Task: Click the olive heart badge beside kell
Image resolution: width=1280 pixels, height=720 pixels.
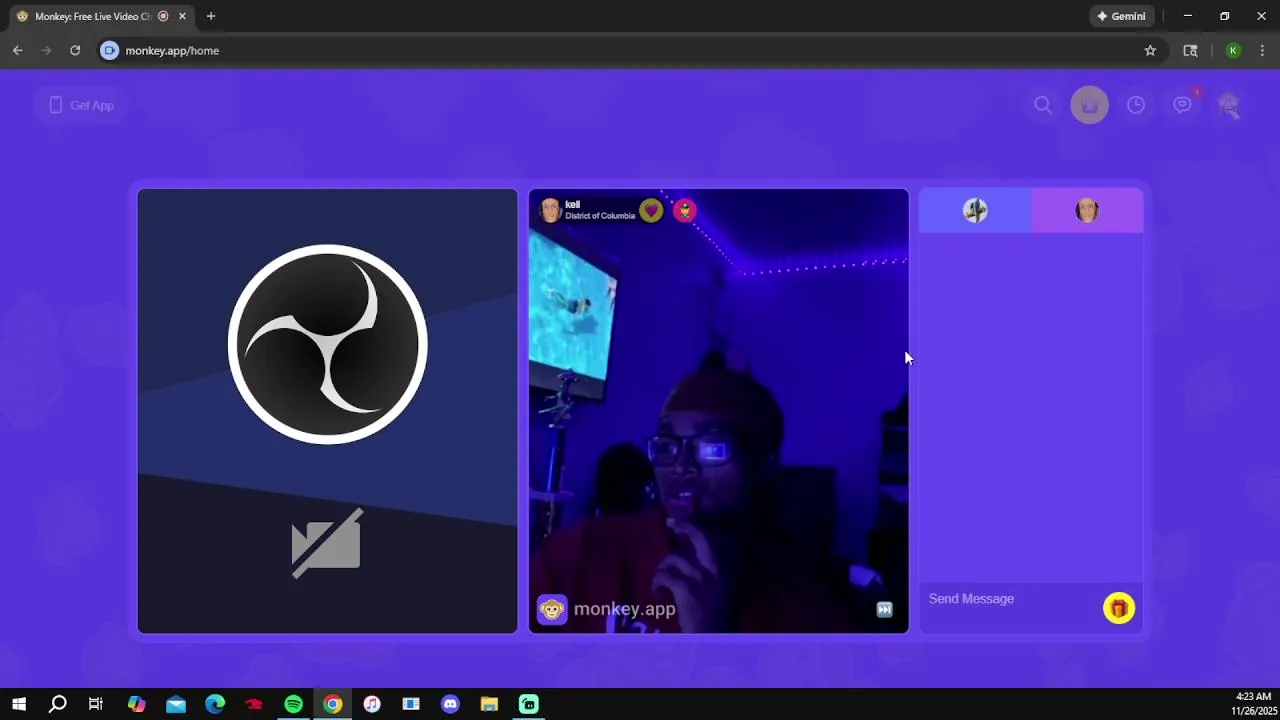Action: 651,210
